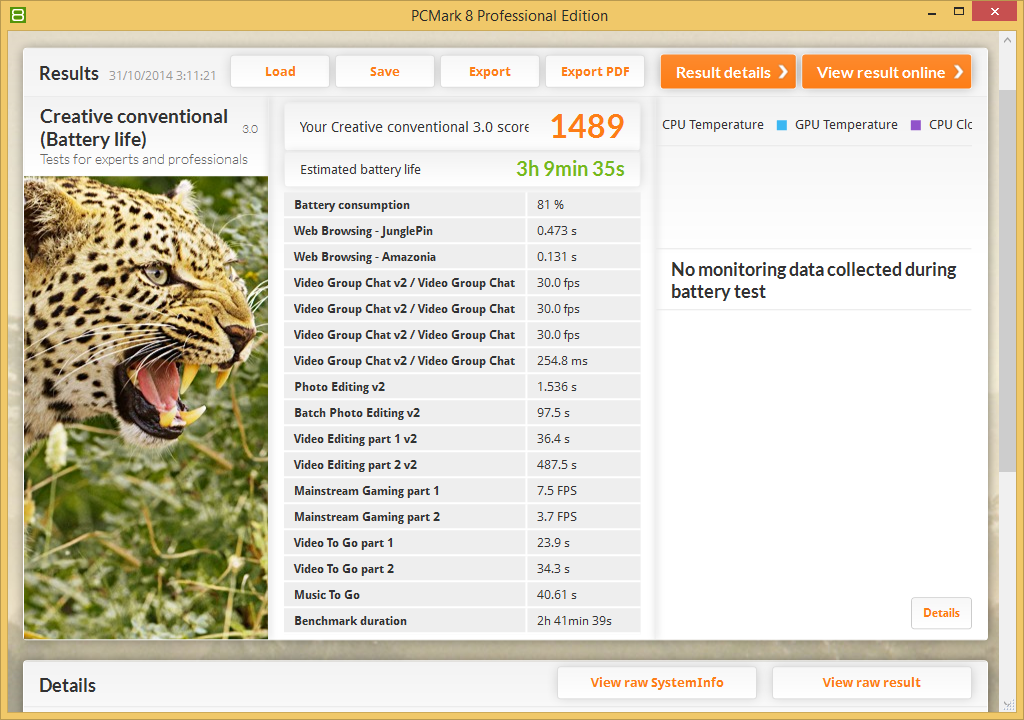The image size is (1024, 720).
Task: Export the results as PDF
Action: pos(595,72)
